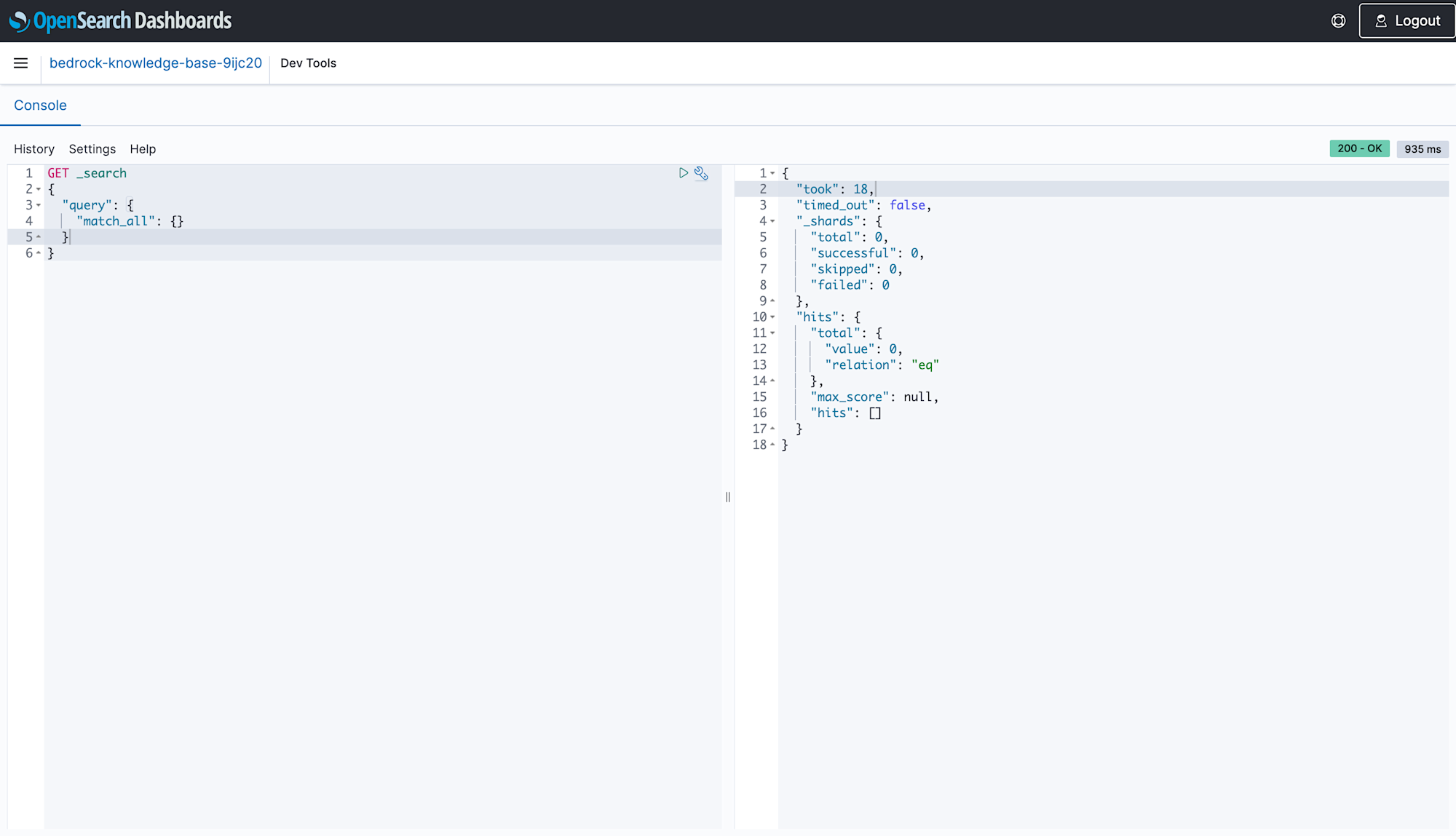Toggle fold arrow at request line 6

coord(39,253)
